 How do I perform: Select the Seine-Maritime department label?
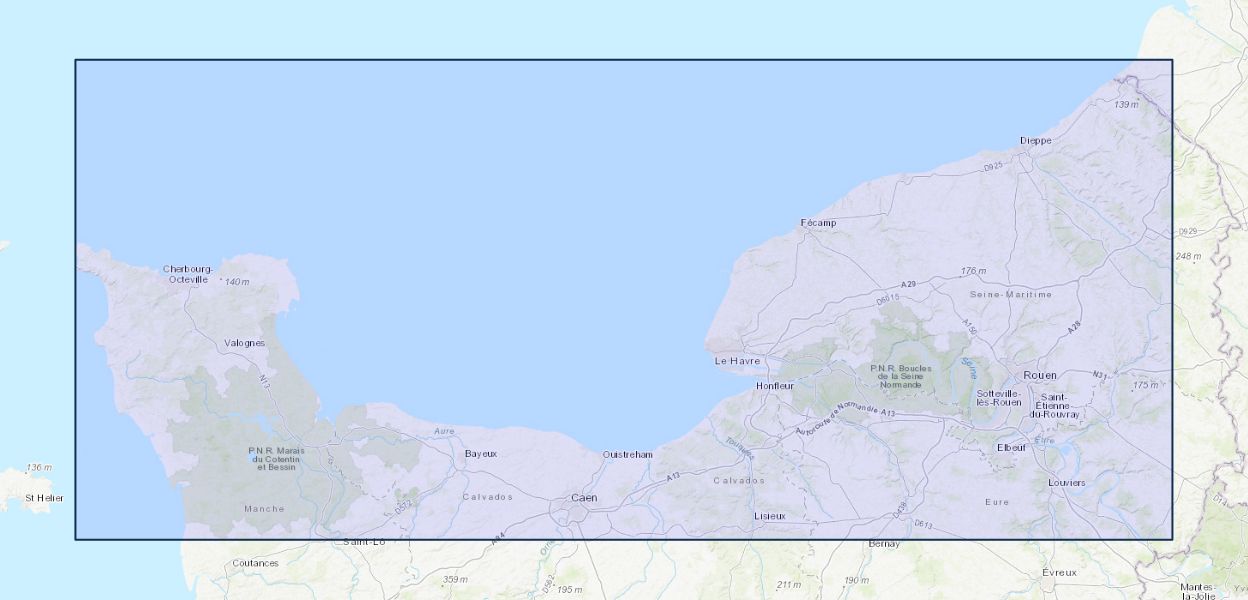[x=1010, y=295]
